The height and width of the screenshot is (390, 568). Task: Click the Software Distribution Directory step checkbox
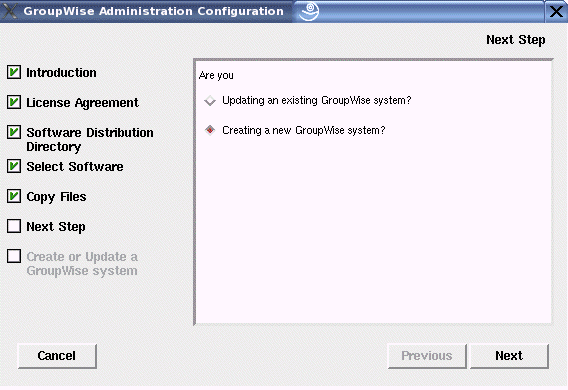pyautogui.click(x=14, y=132)
